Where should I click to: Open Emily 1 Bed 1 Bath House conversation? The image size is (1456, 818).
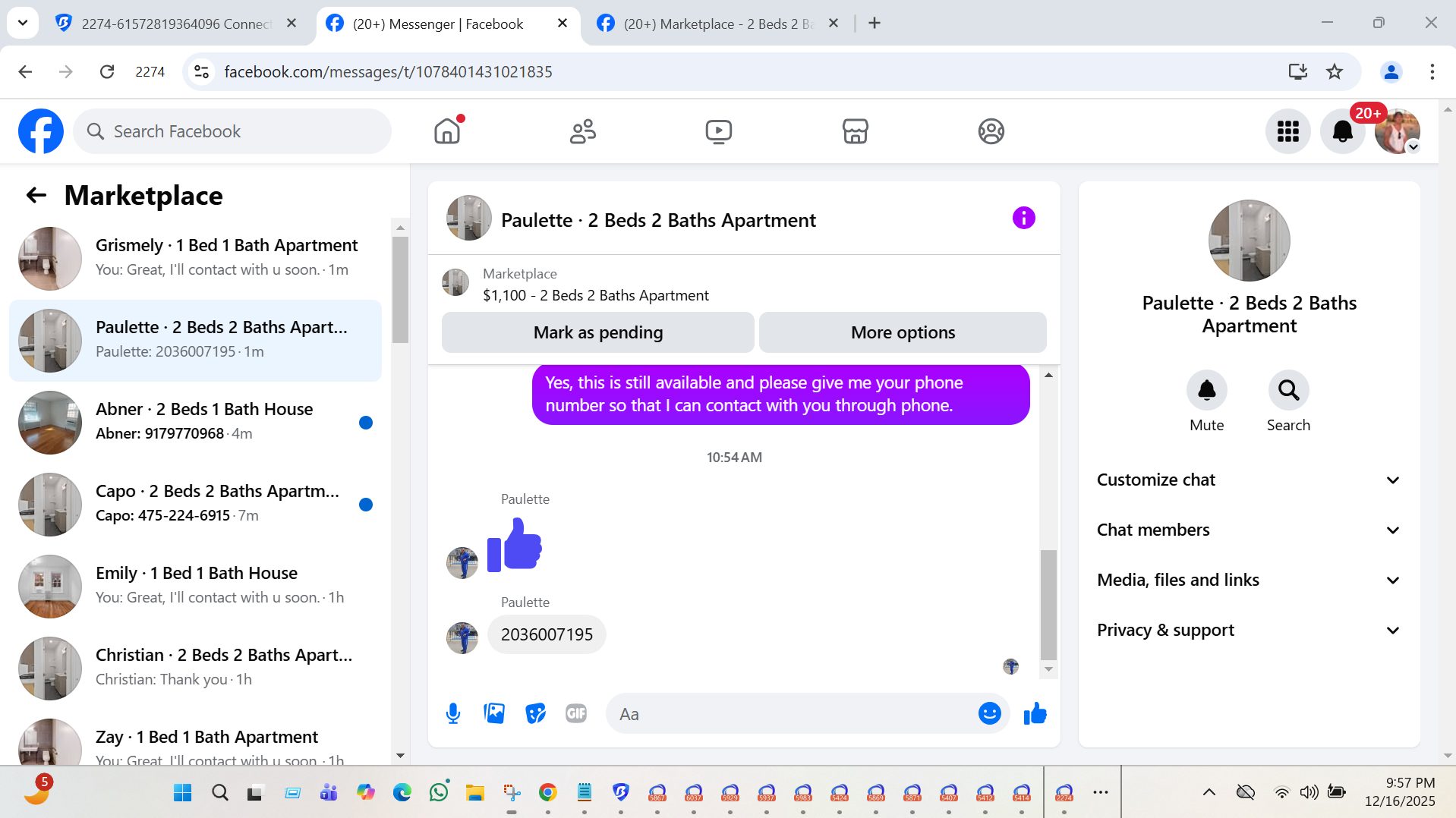tap(196, 586)
